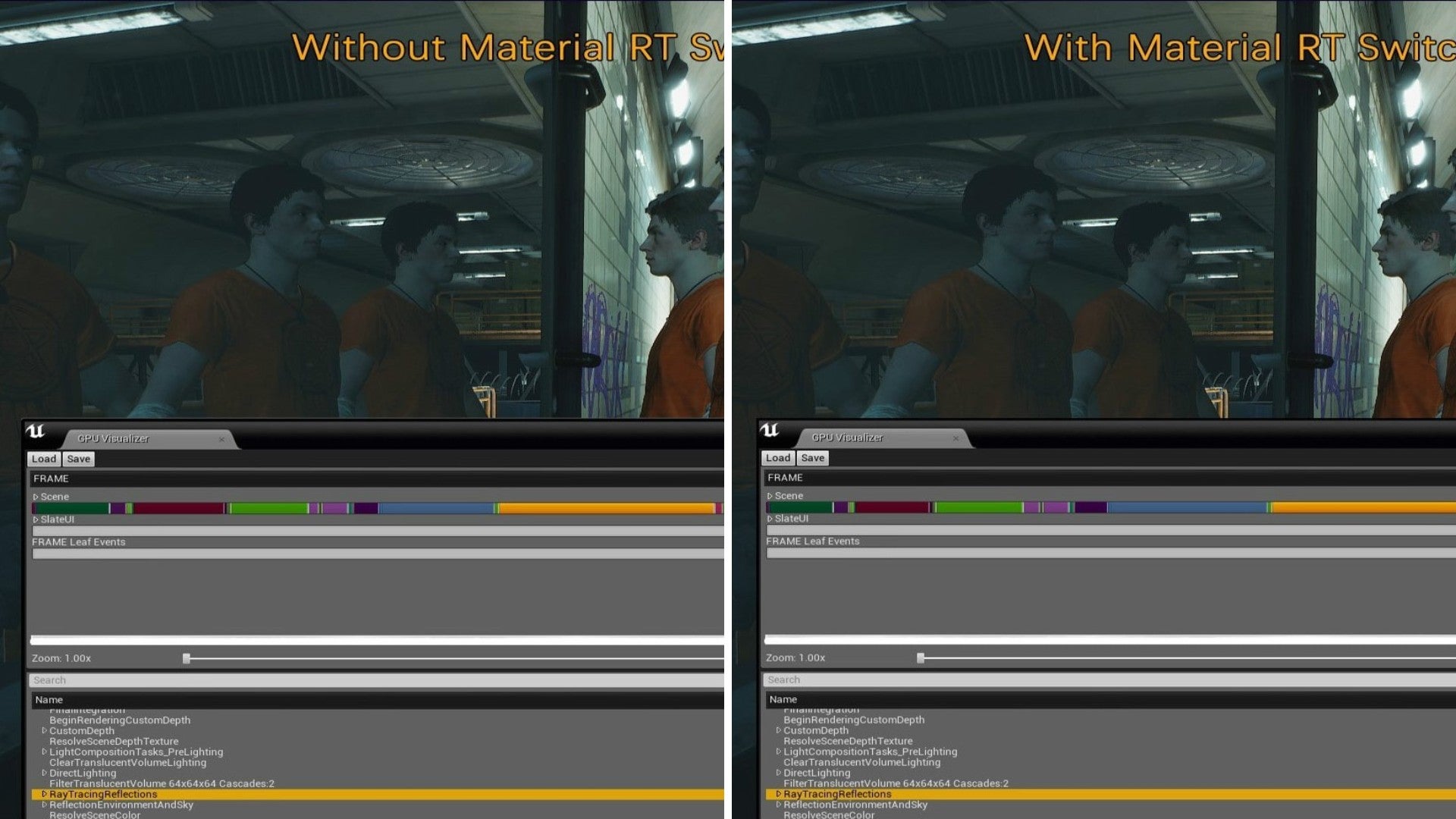This screenshot has width=1456, height=819.
Task: Select ClearTranslucentVolumeLighting in right list
Action: coord(861,763)
